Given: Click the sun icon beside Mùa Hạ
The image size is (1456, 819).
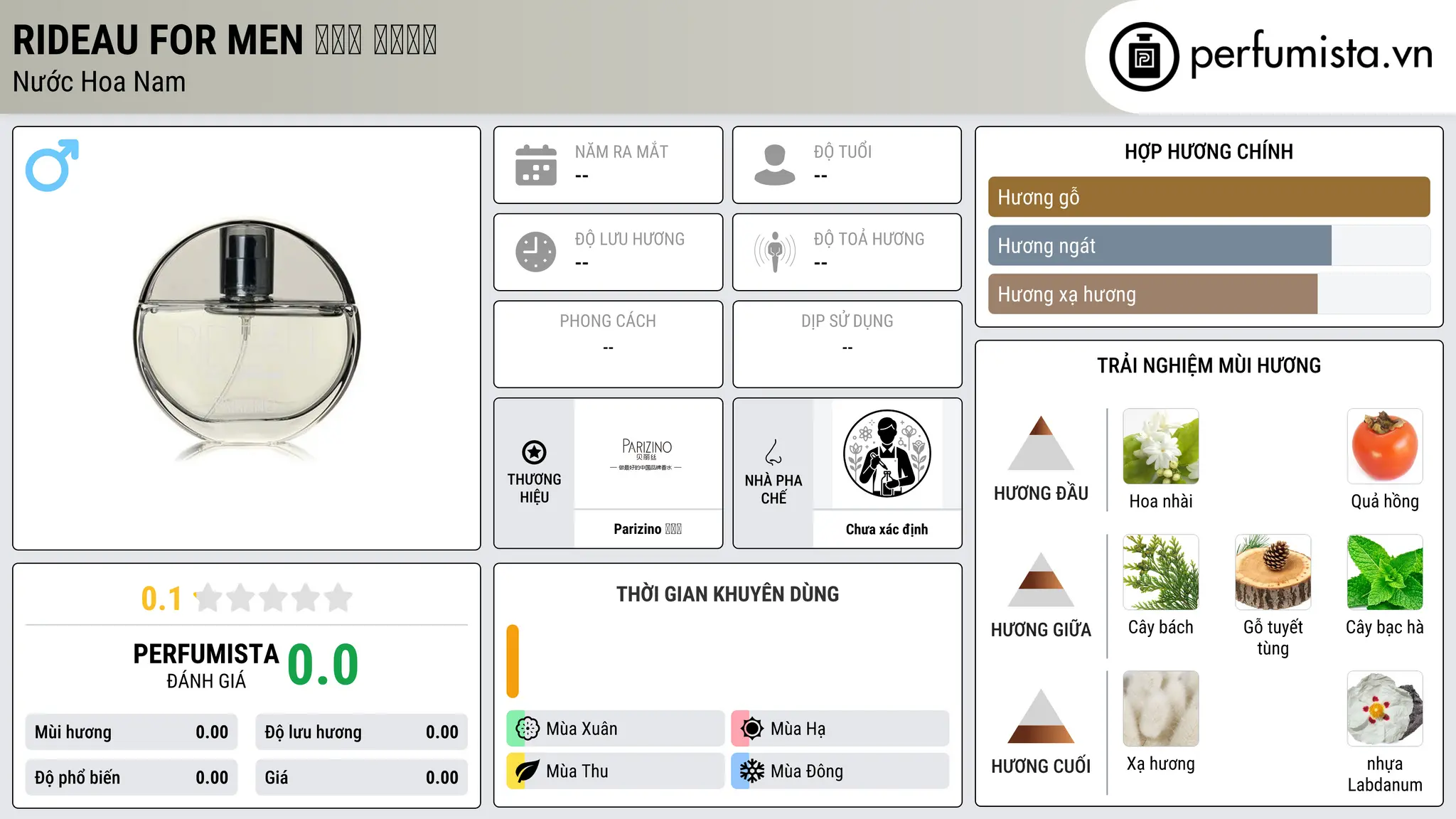Looking at the screenshot, I should click(751, 729).
